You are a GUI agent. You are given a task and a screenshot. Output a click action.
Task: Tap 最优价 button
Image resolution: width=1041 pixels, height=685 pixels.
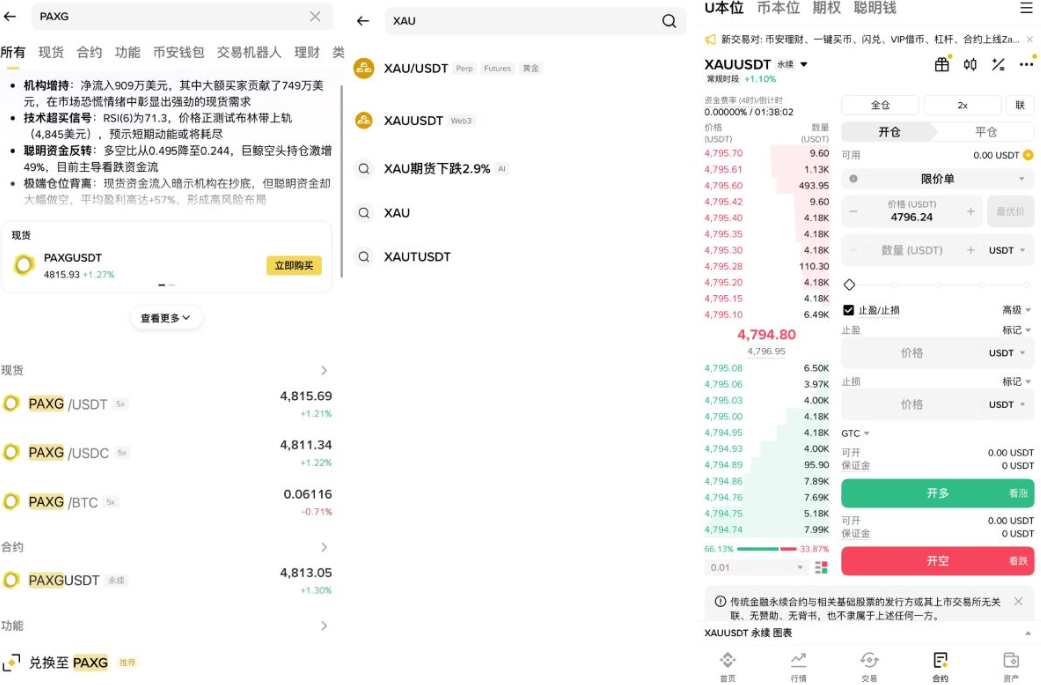[x=1010, y=212]
